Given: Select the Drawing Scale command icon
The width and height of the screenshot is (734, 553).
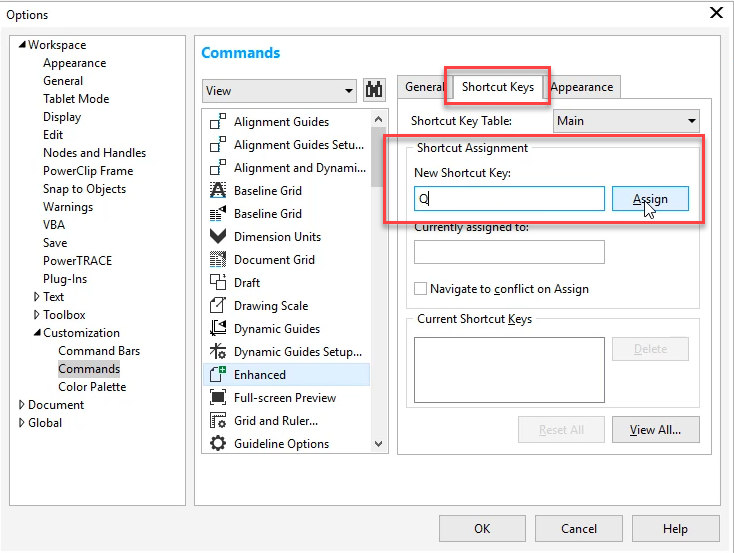Looking at the screenshot, I should point(218,305).
